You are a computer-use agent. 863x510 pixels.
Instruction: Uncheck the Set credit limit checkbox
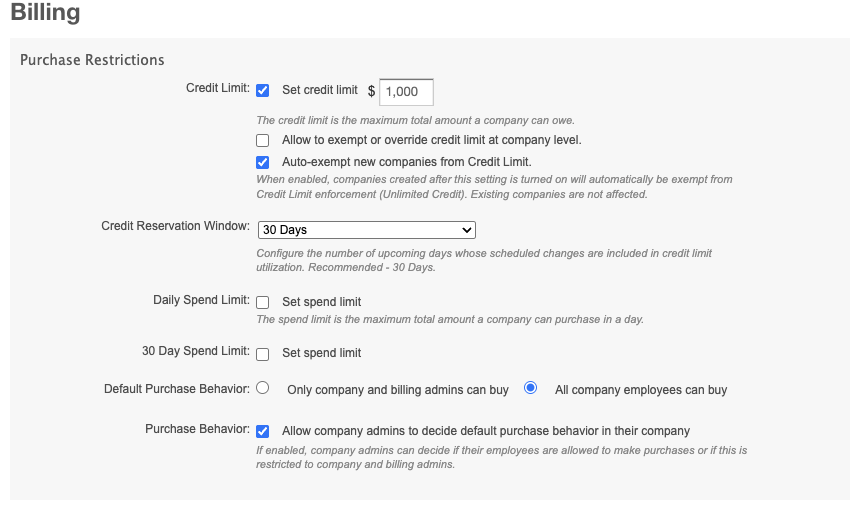pyautogui.click(x=263, y=91)
